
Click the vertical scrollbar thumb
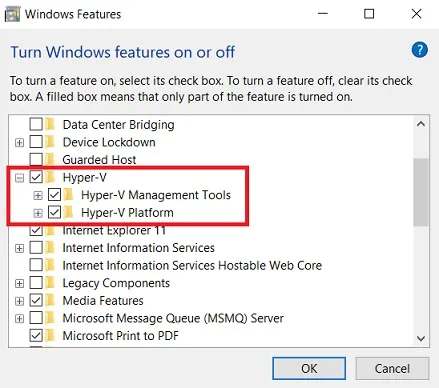(x=421, y=192)
